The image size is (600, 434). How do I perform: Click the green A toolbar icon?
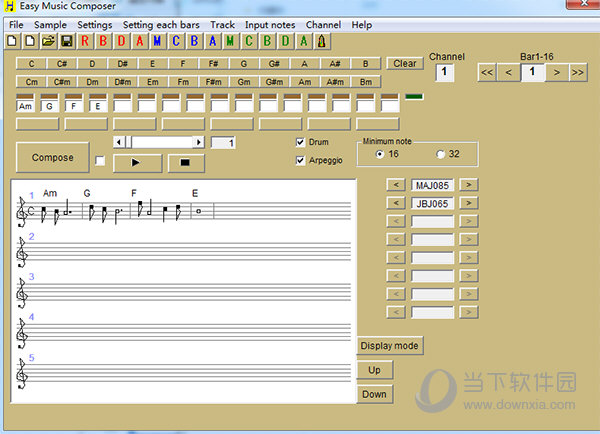pos(304,41)
